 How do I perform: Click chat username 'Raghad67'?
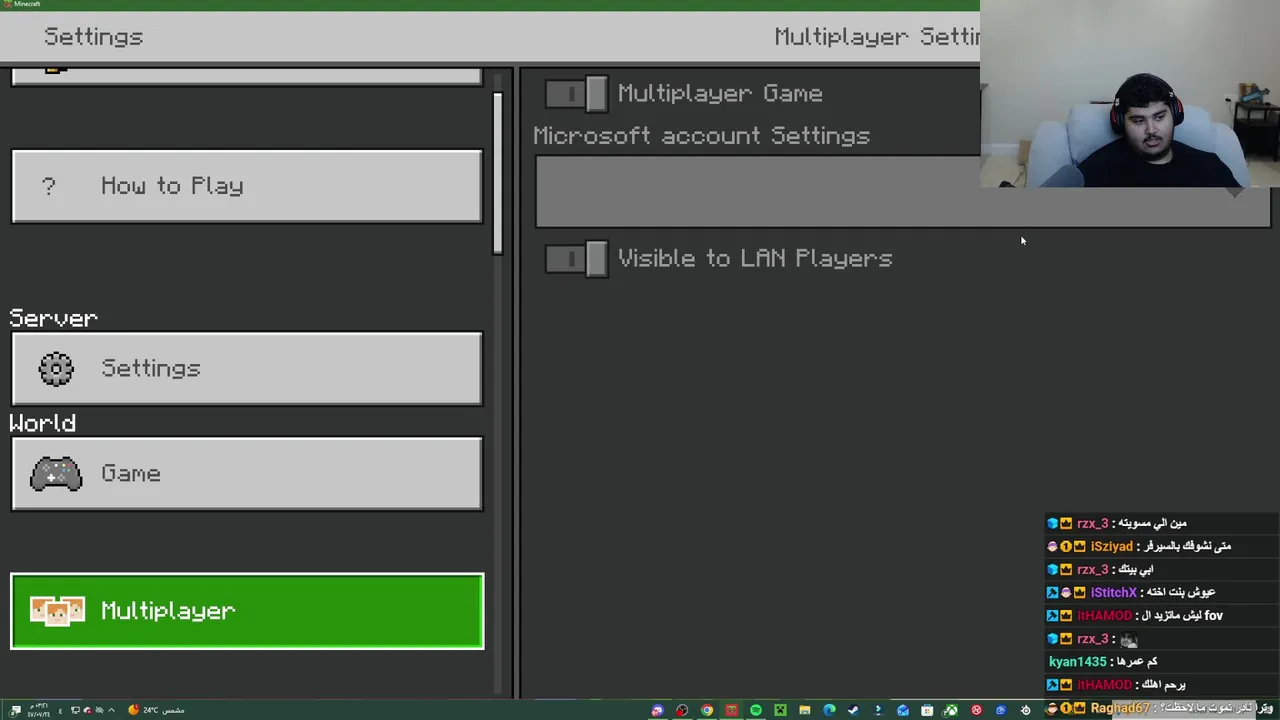(1119, 708)
